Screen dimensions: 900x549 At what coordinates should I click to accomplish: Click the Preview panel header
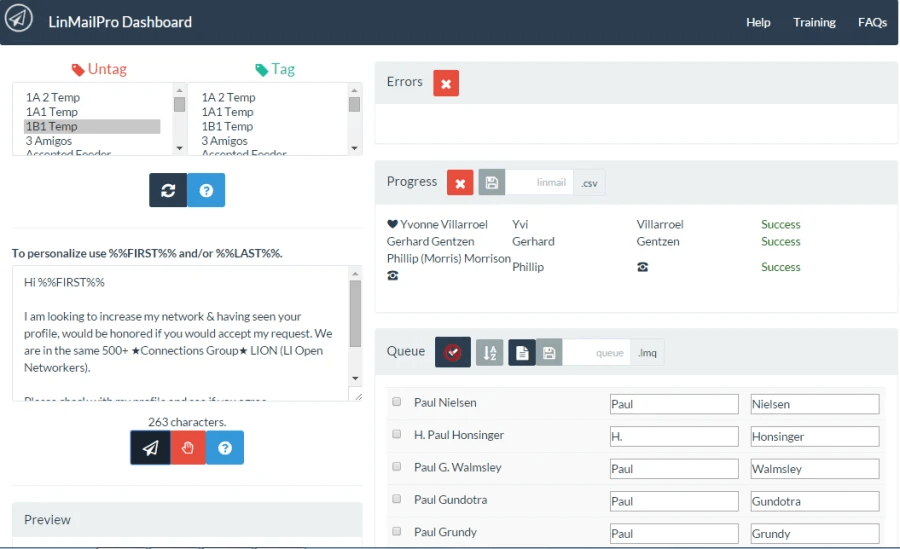(187, 520)
